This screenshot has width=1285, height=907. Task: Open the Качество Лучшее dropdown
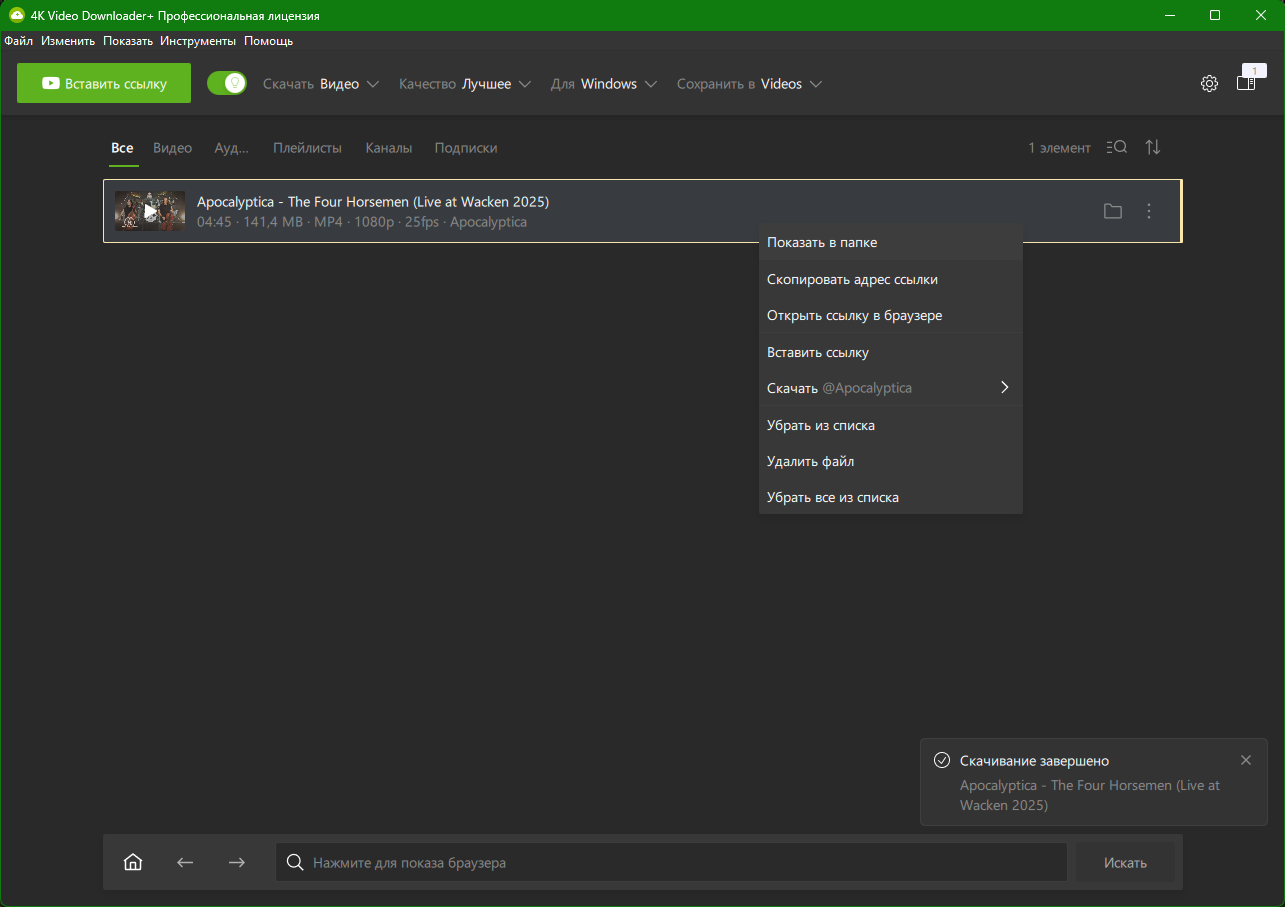(x=464, y=84)
